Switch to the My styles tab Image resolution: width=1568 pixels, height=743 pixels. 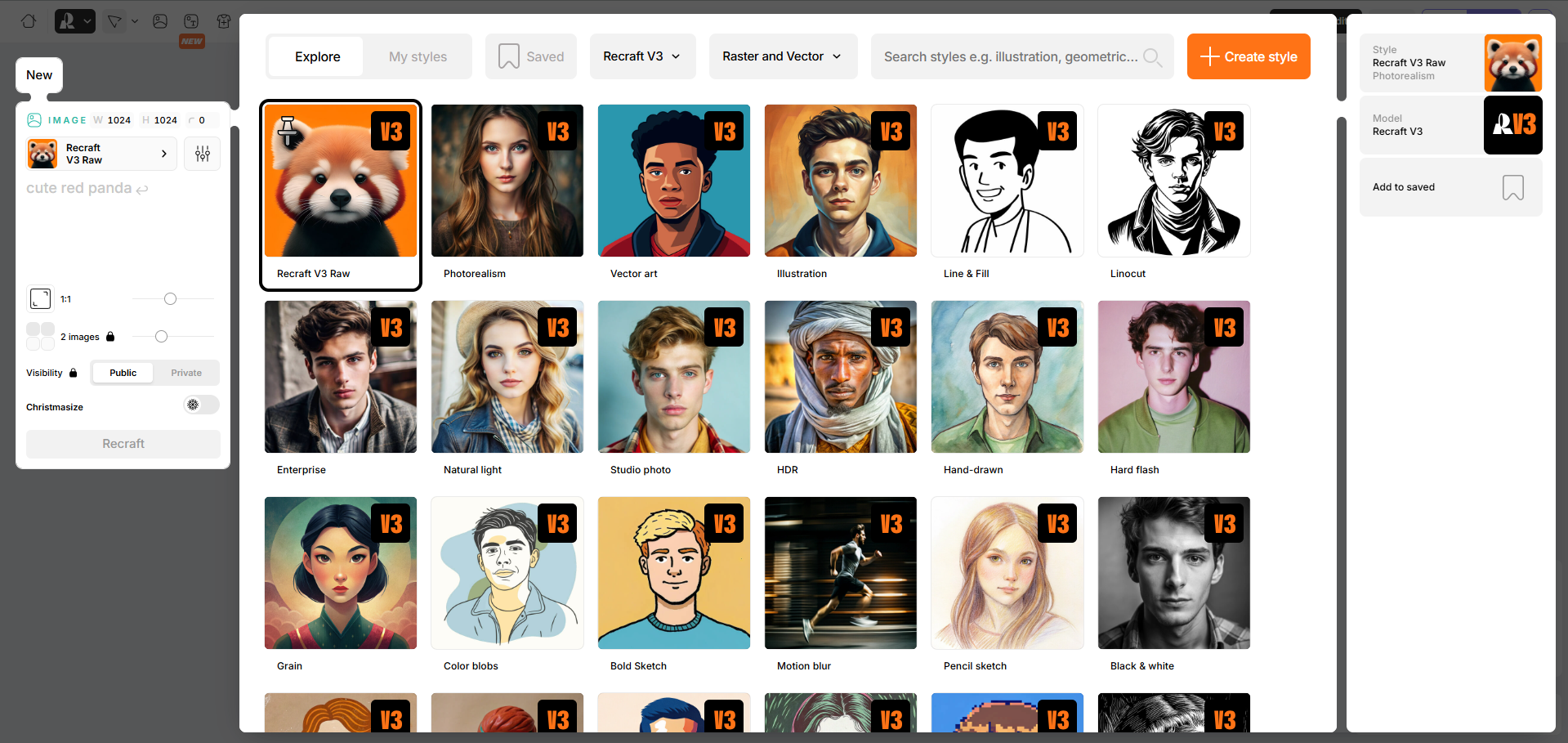(x=418, y=56)
